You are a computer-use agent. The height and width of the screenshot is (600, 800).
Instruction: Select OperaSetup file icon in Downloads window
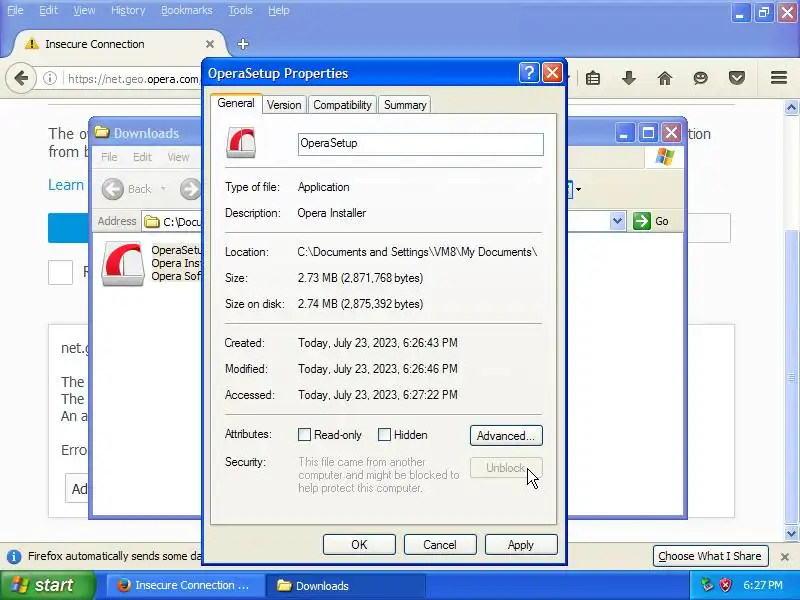pos(122,263)
